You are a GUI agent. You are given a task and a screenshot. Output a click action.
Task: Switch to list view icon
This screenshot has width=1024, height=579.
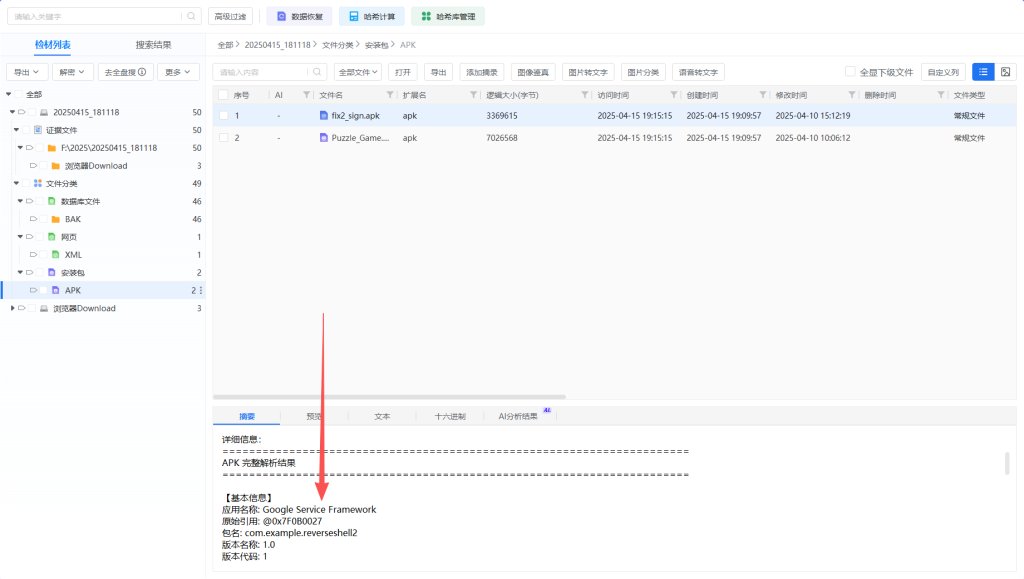(x=983, y=72)
